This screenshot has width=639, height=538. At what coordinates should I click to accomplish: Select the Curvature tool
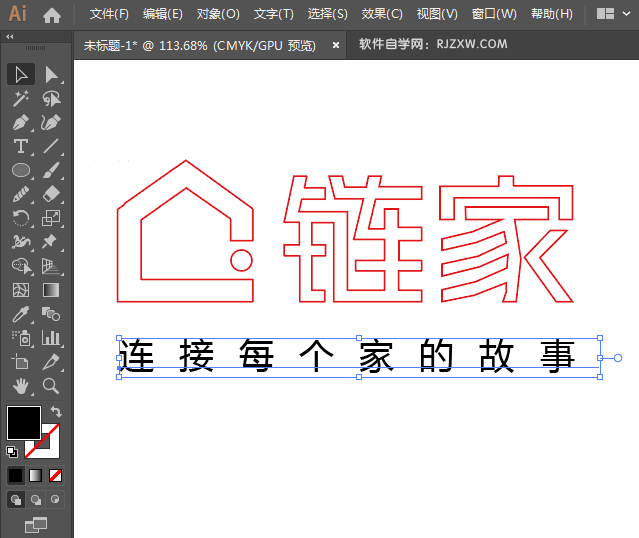(x=51, y=122)
